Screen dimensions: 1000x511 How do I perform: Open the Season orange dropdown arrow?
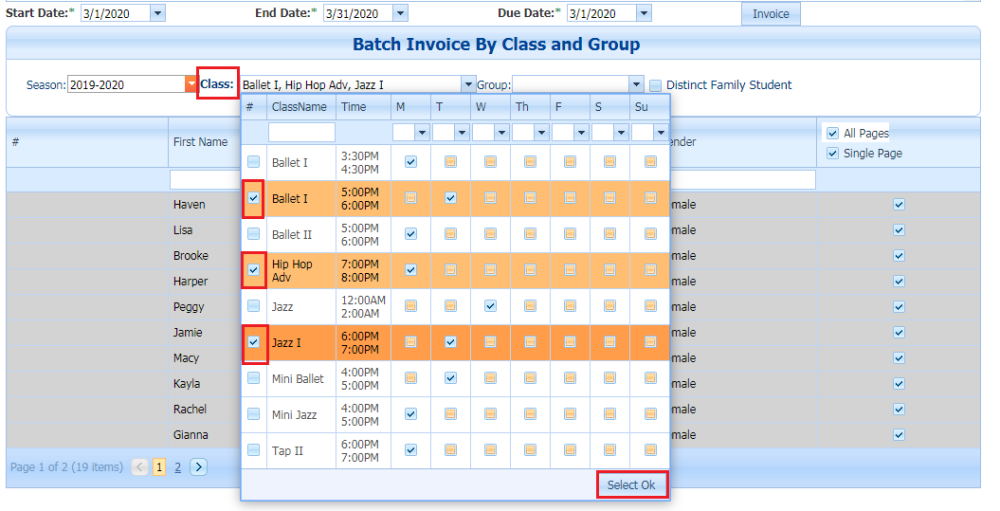point(191,84)
